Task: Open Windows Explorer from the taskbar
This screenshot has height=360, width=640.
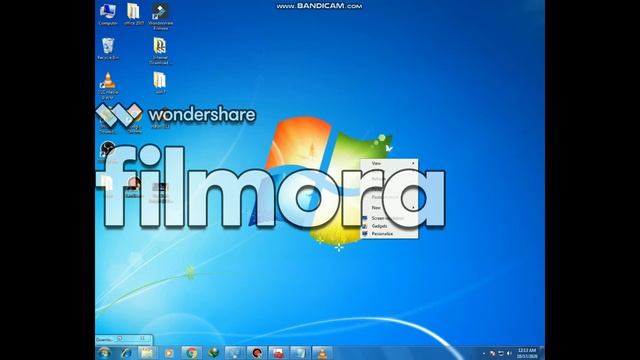Action: point(147,353)
